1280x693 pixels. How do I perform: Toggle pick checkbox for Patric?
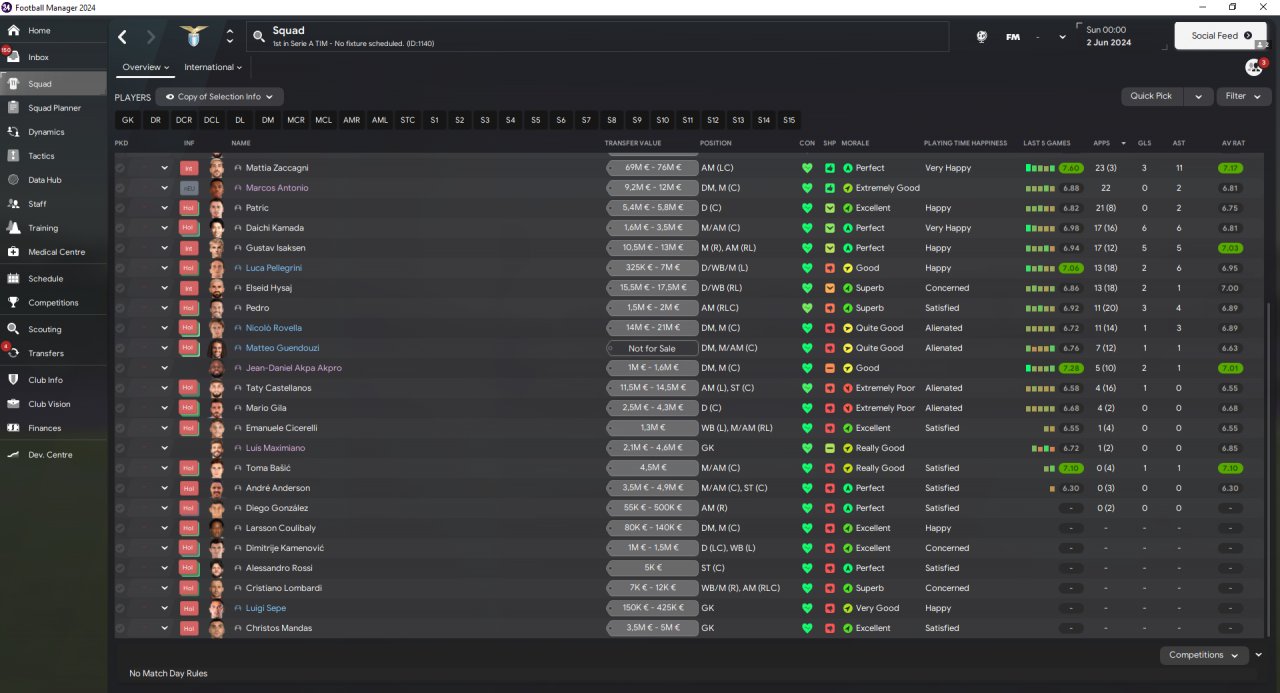pos(120,208)
